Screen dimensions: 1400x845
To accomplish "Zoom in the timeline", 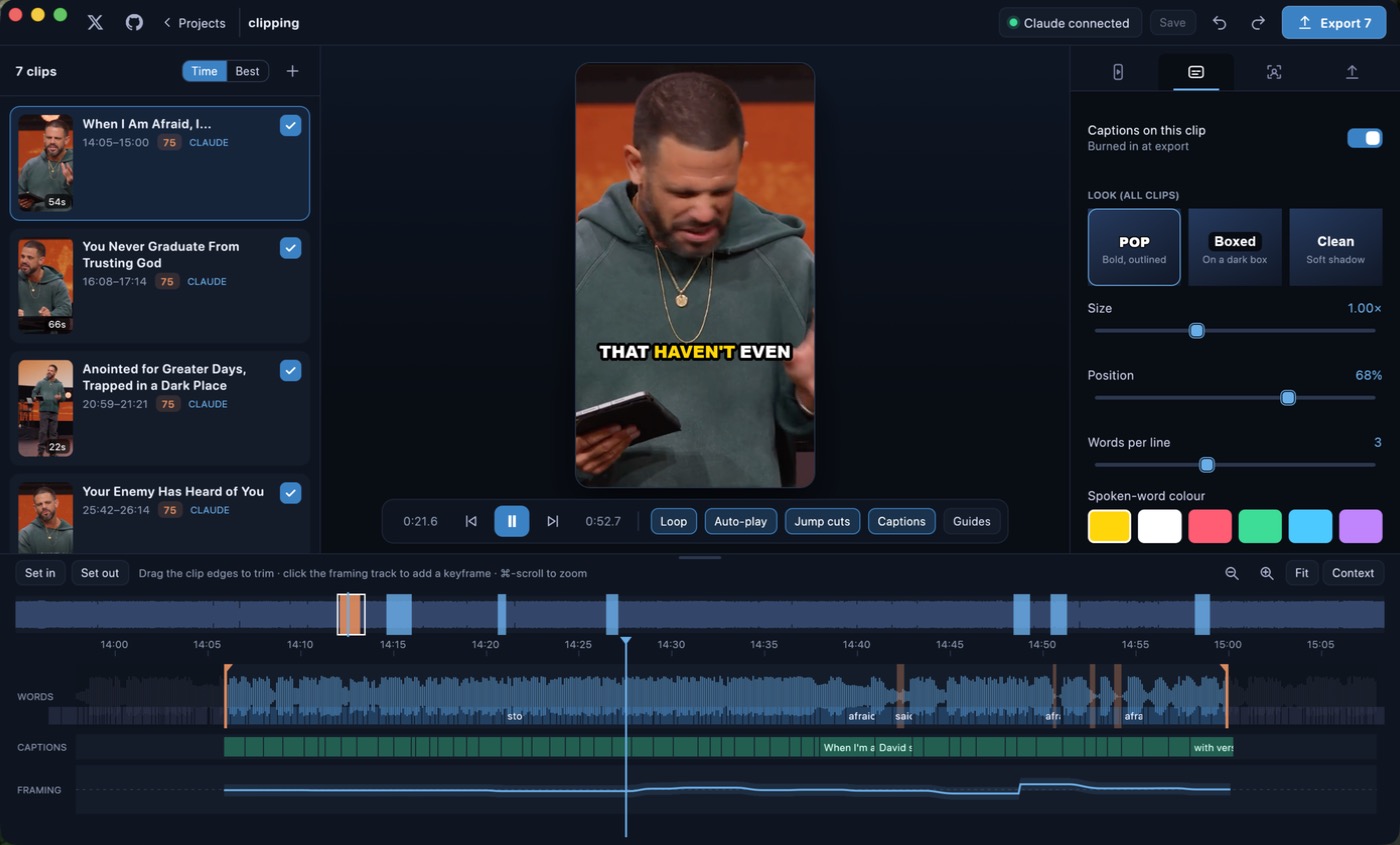I will (x=1266, y=573).
